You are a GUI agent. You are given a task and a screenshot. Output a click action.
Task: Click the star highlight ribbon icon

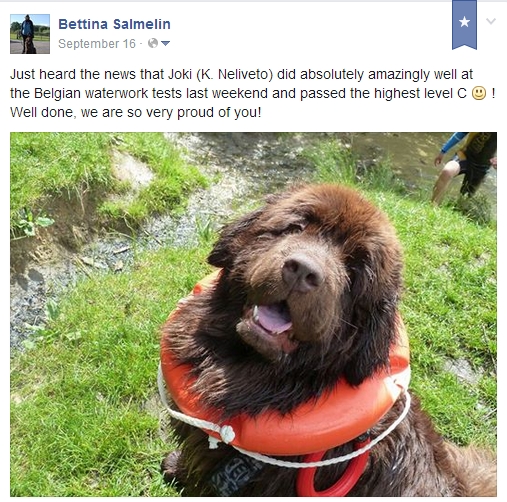[x=464, y=25]
